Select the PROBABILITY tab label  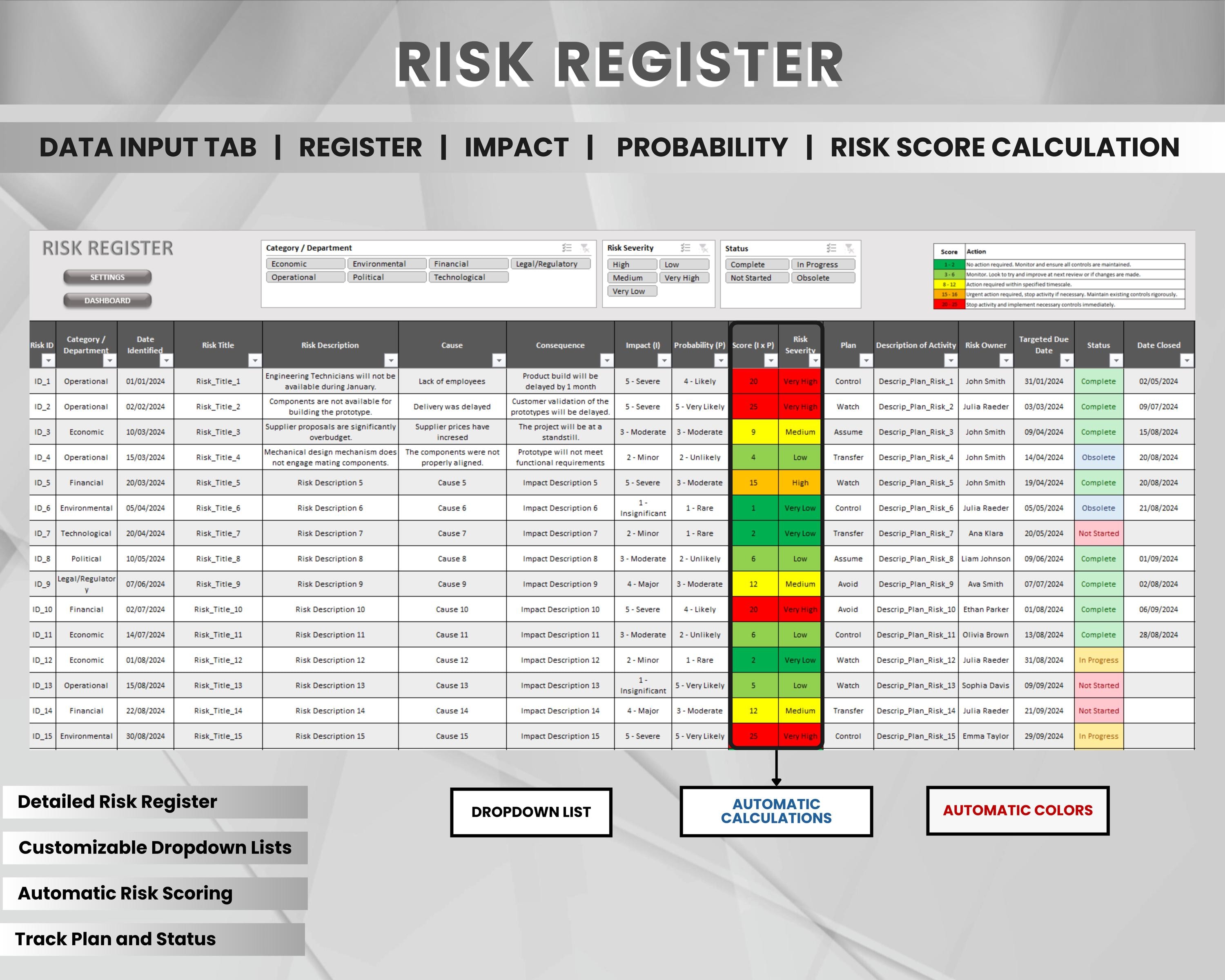coord(702,148)
